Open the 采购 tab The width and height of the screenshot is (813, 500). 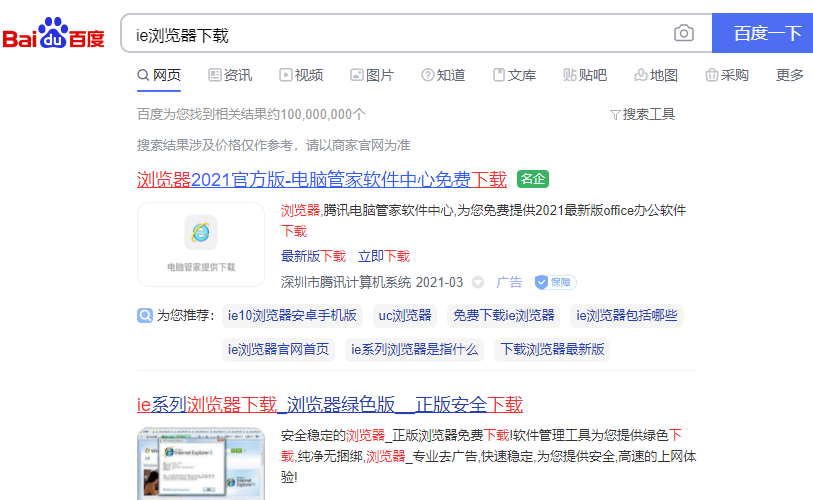point(727,75)
